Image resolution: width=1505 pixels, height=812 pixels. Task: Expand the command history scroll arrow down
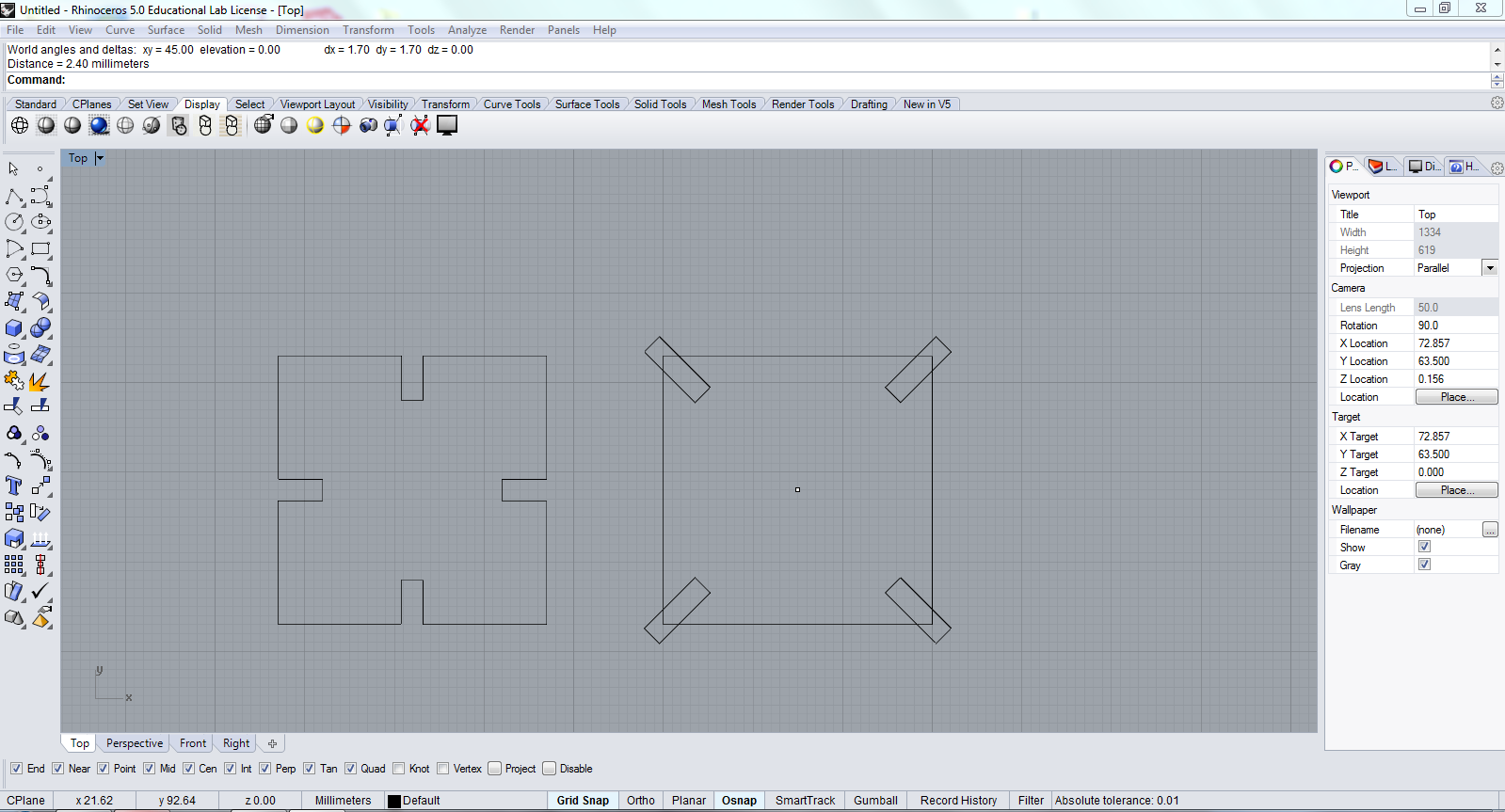[1497, 65]
